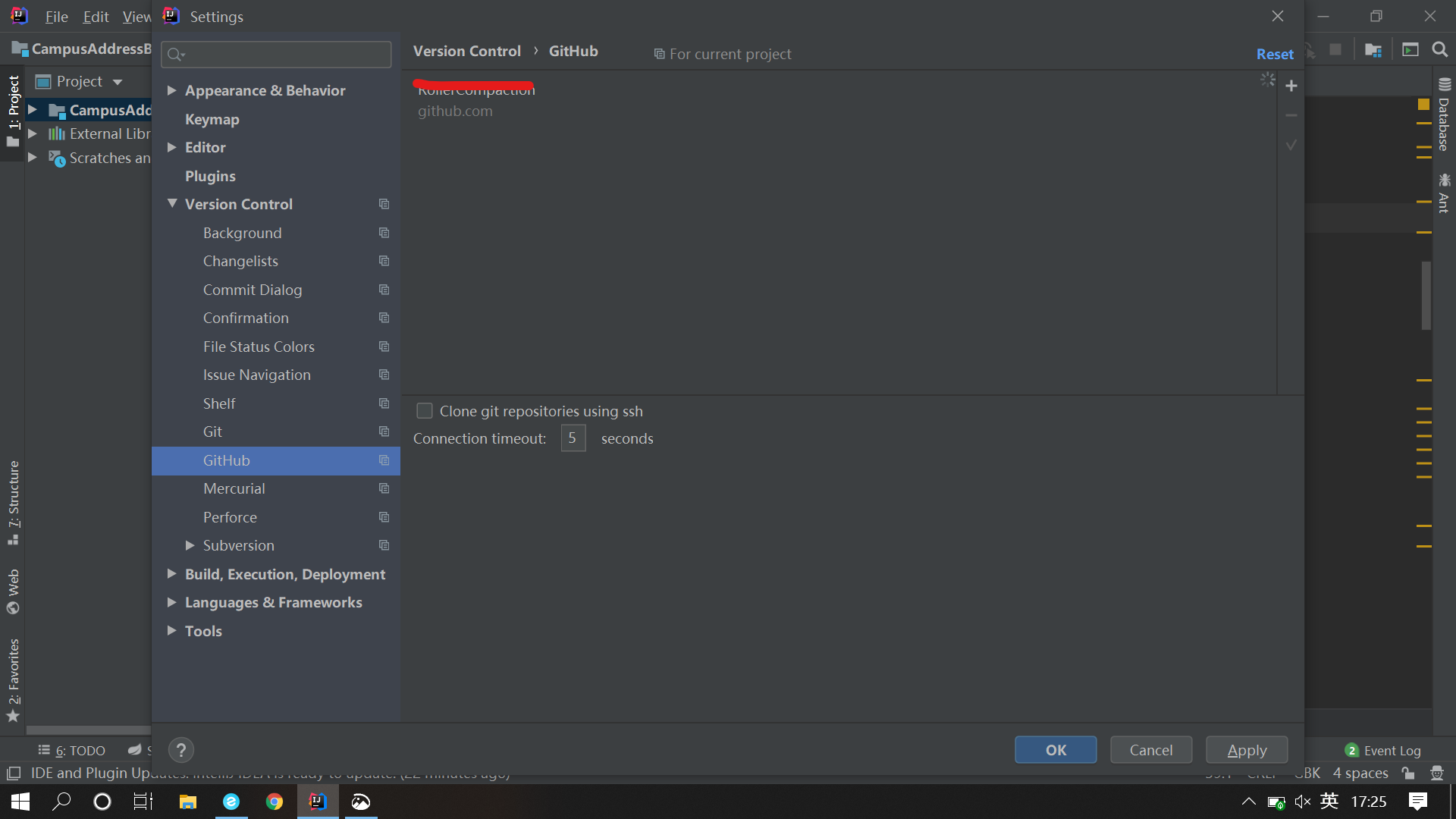Click the help question mark icon

[180, 750]
